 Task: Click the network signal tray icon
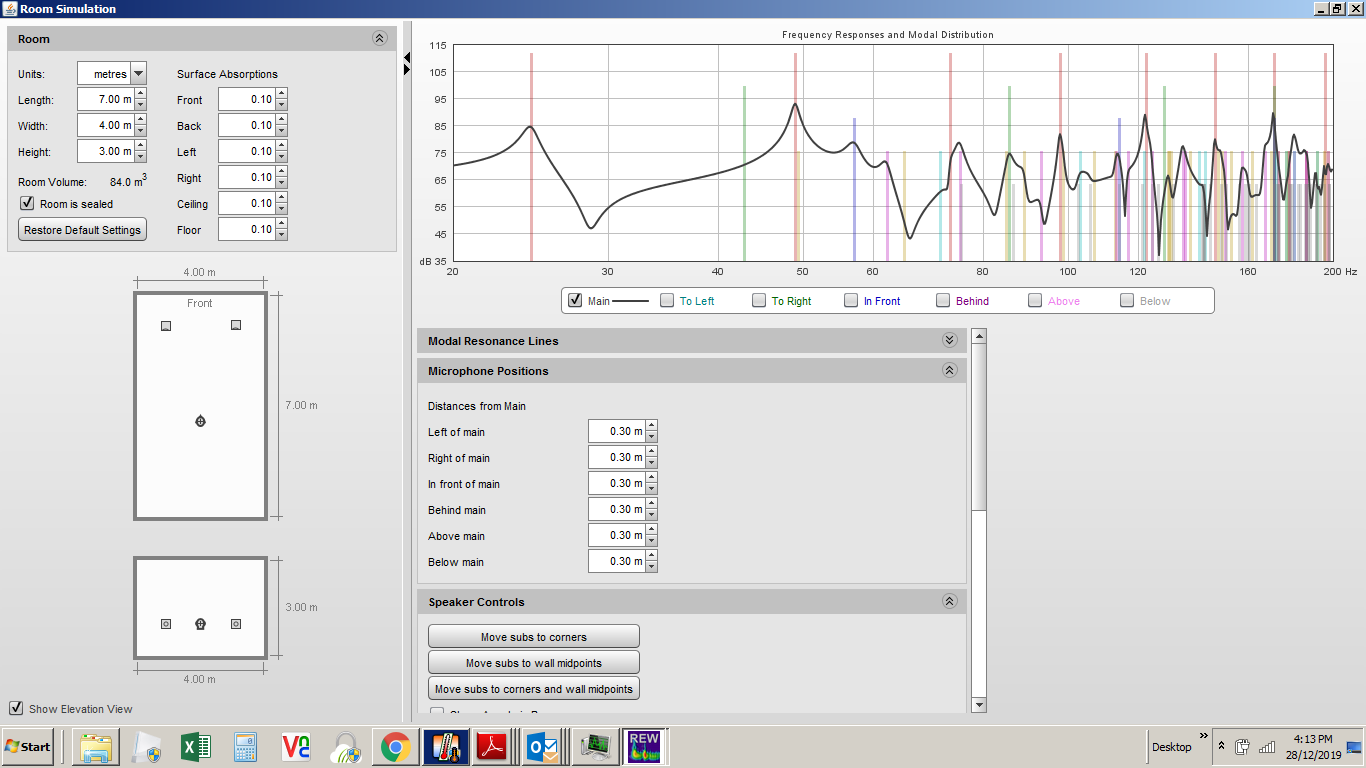point(1267,747)
